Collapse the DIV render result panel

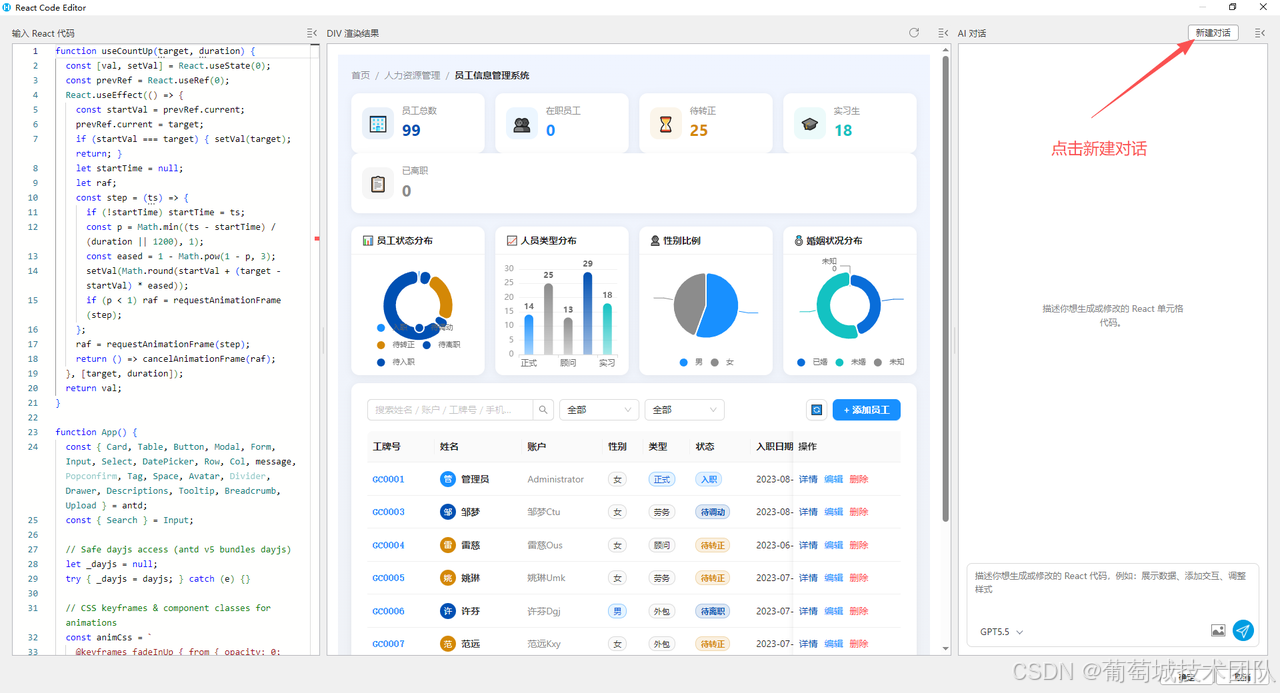943,33
